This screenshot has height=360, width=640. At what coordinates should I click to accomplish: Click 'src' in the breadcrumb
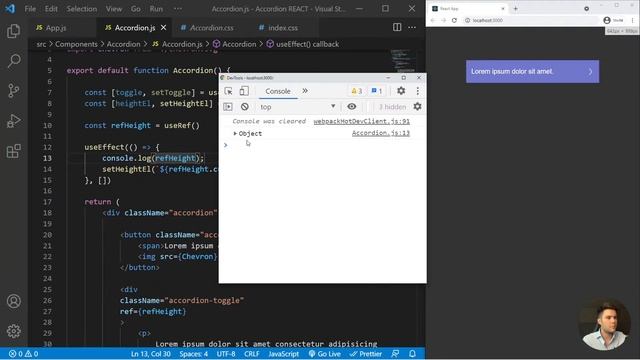click(x=41, y=44)
